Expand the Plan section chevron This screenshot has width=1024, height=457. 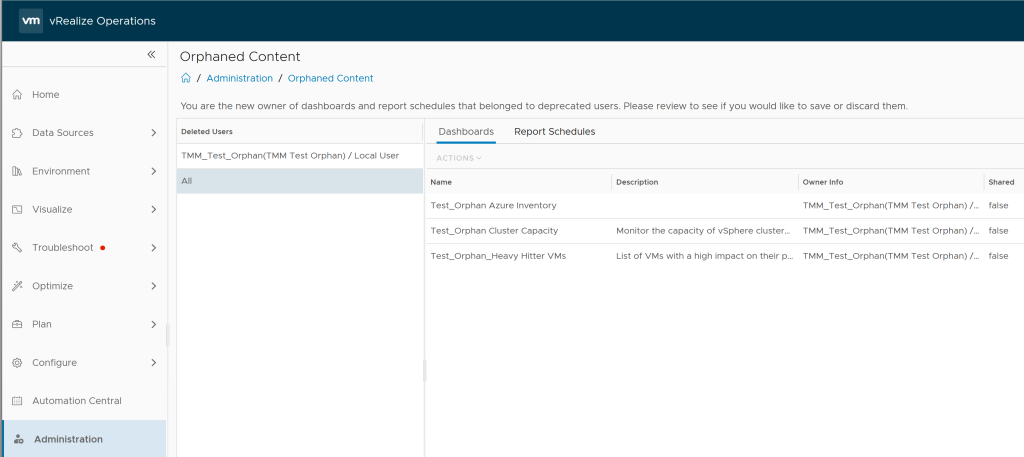tap(153, 324)
